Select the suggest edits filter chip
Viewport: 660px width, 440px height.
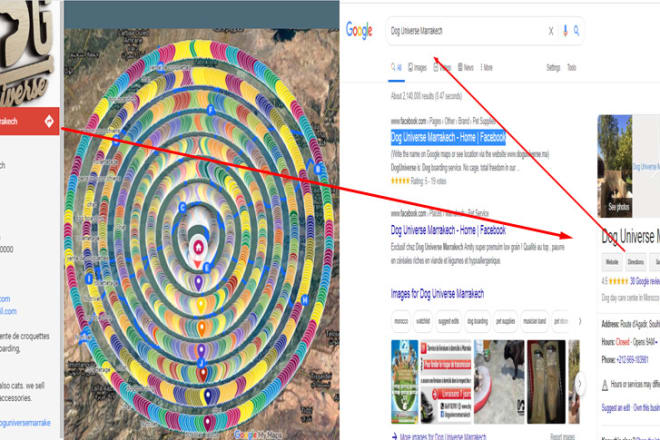(x=448, y=321)
